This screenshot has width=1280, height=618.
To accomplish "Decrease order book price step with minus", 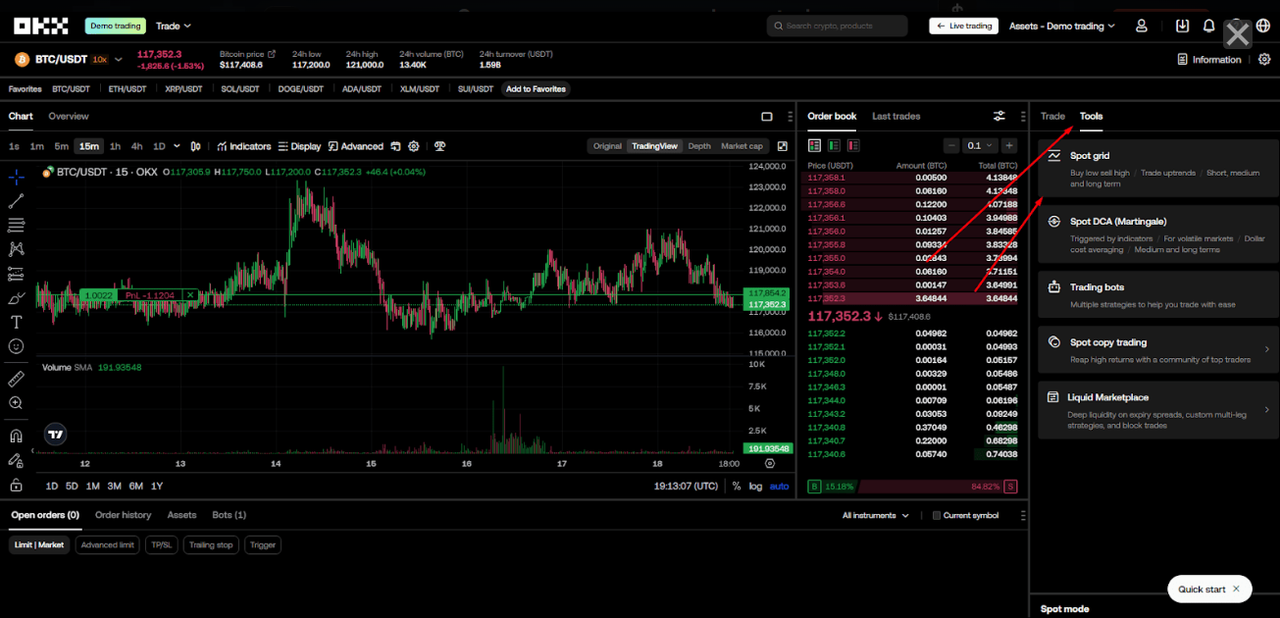I will pos(952,146).
